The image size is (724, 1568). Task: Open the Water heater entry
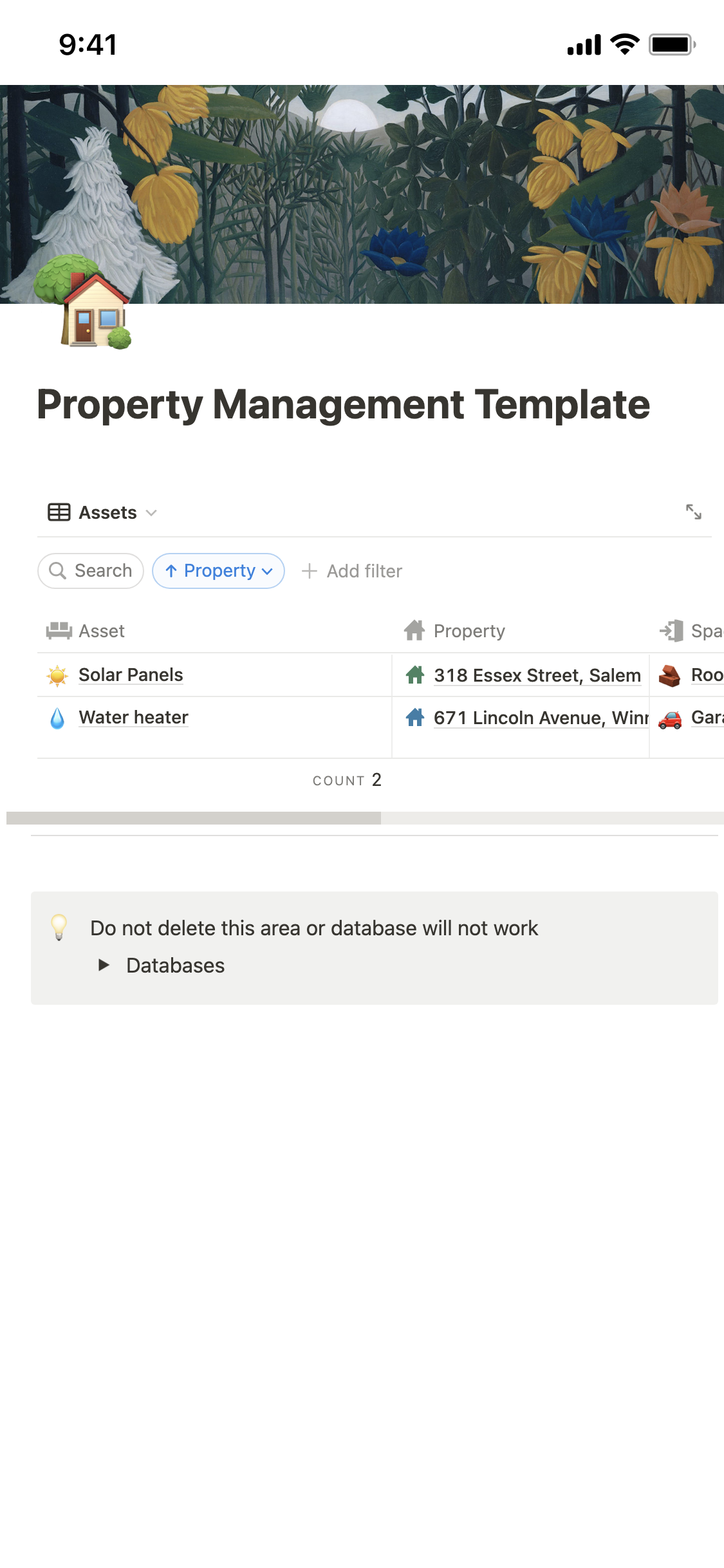coord(133,718)
